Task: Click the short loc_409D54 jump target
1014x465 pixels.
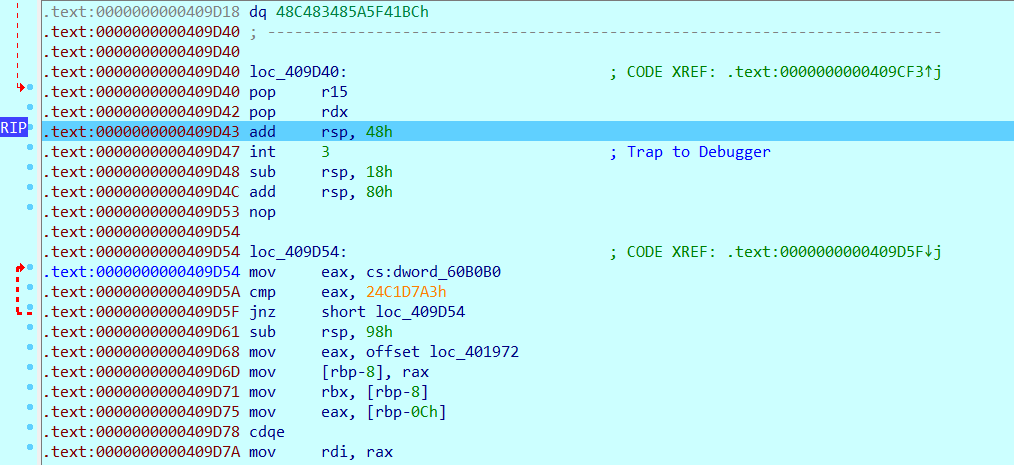Action: [400, 312]
